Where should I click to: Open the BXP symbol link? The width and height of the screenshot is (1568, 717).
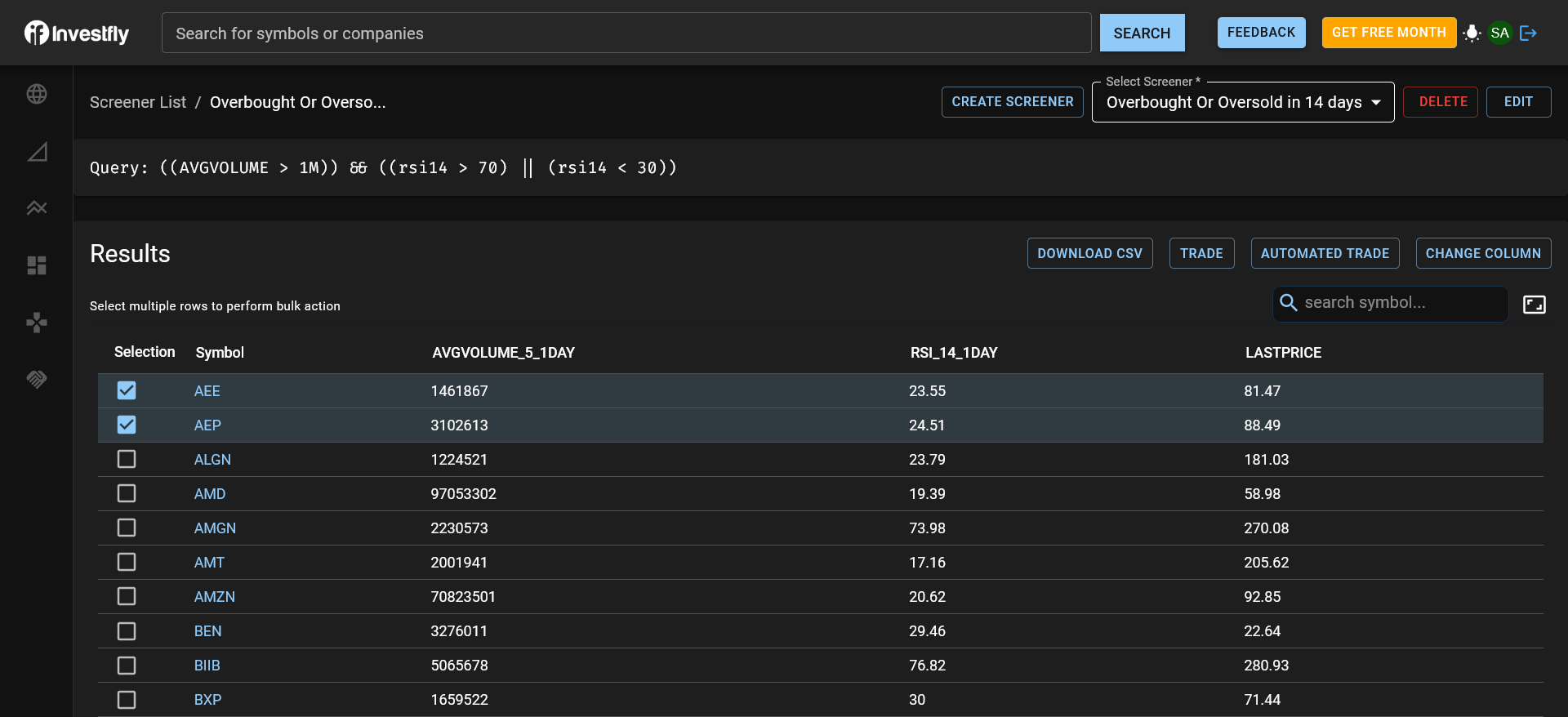(208, 700)
